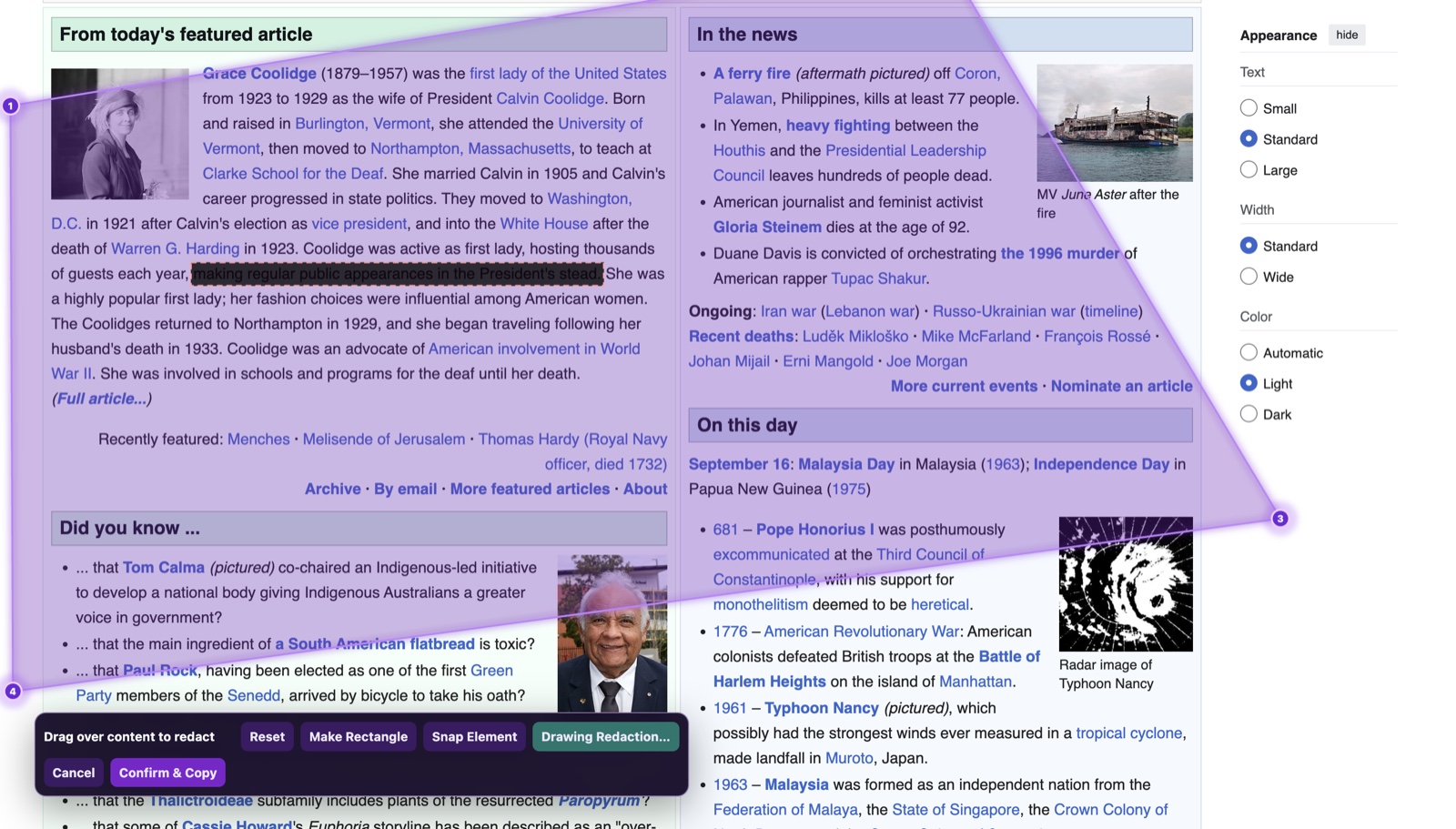Screen dimensions: 1456x829
Task: Follow 'a South American flatbread' link
Action: [x=375, y=644]
